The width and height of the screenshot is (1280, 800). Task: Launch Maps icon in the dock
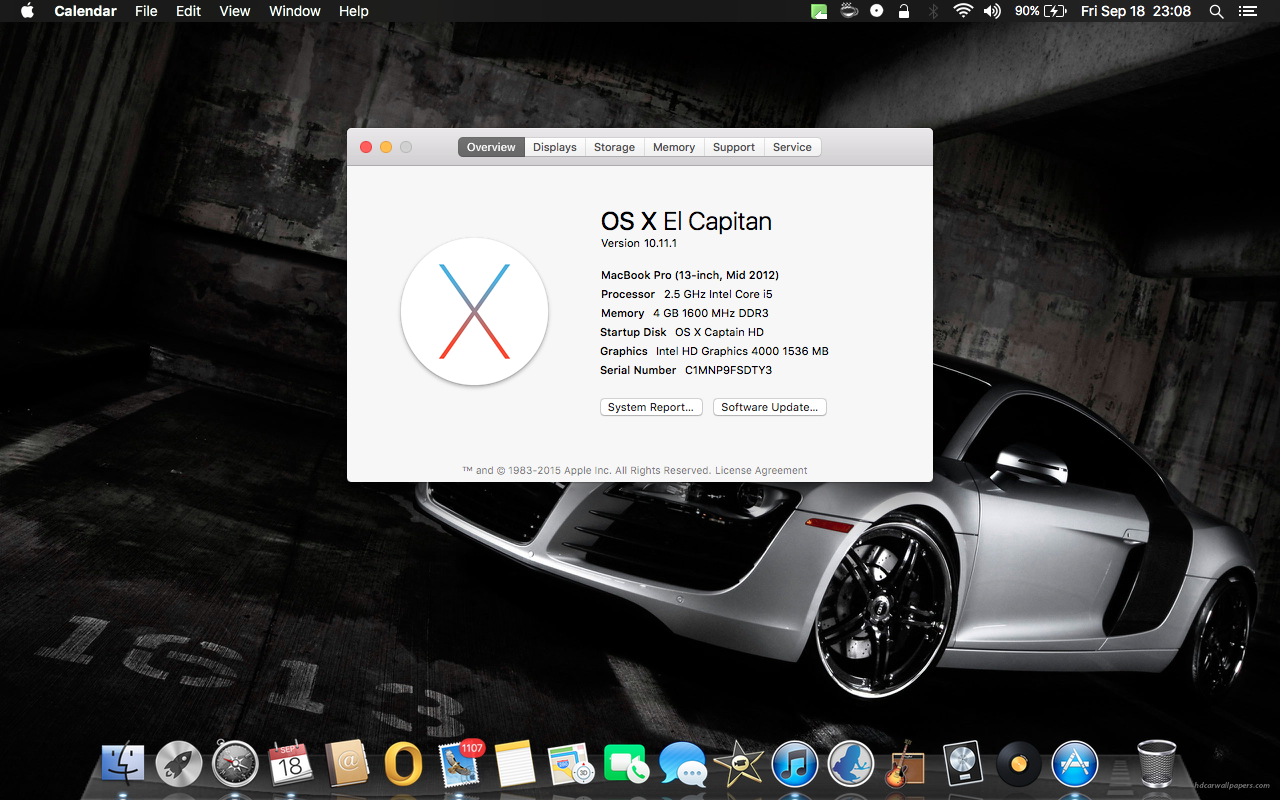pos(571,765)
